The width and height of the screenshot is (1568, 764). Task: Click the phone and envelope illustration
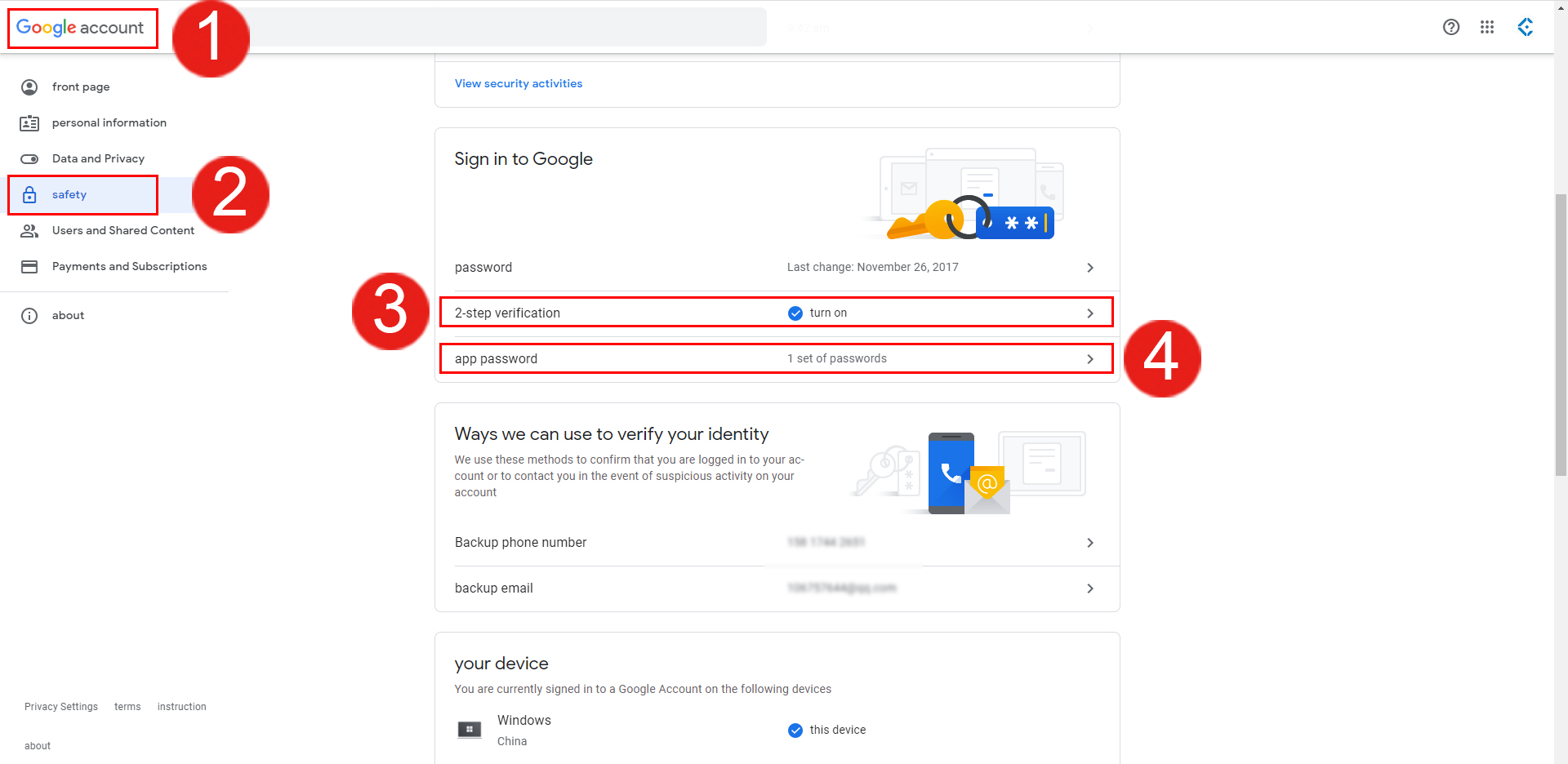969,473
